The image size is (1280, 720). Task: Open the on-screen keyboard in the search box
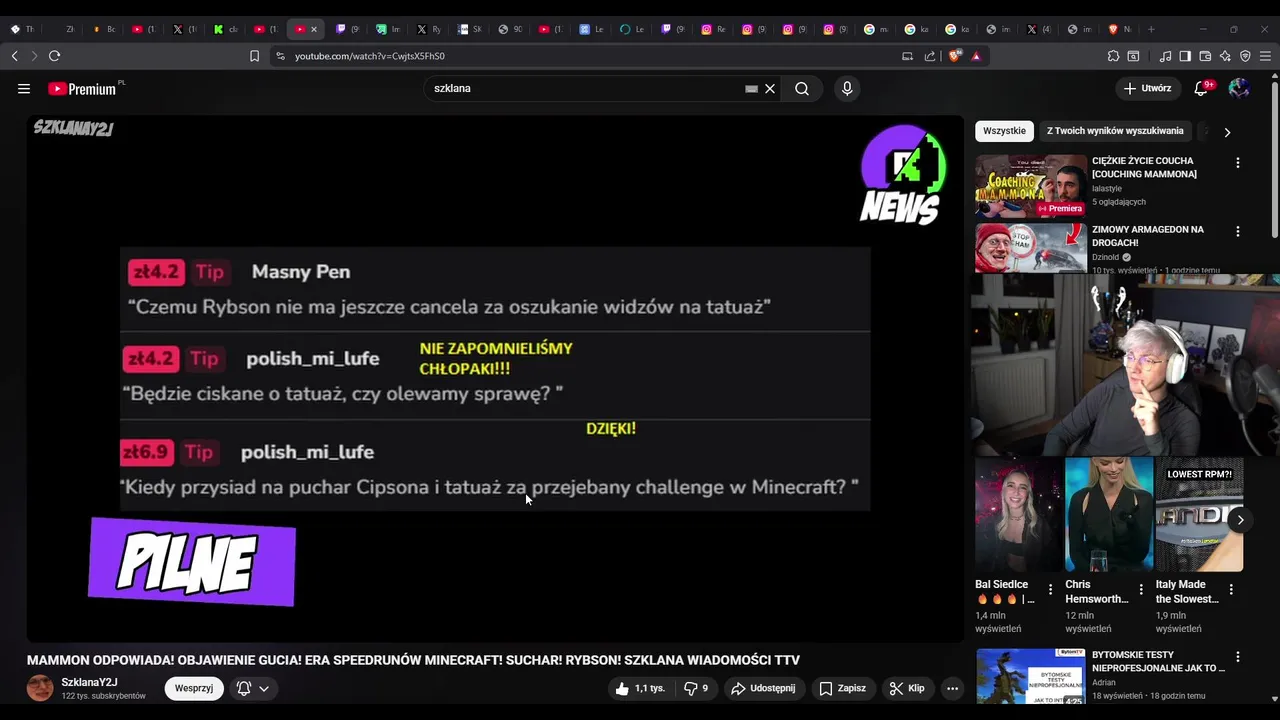[751, 89]
